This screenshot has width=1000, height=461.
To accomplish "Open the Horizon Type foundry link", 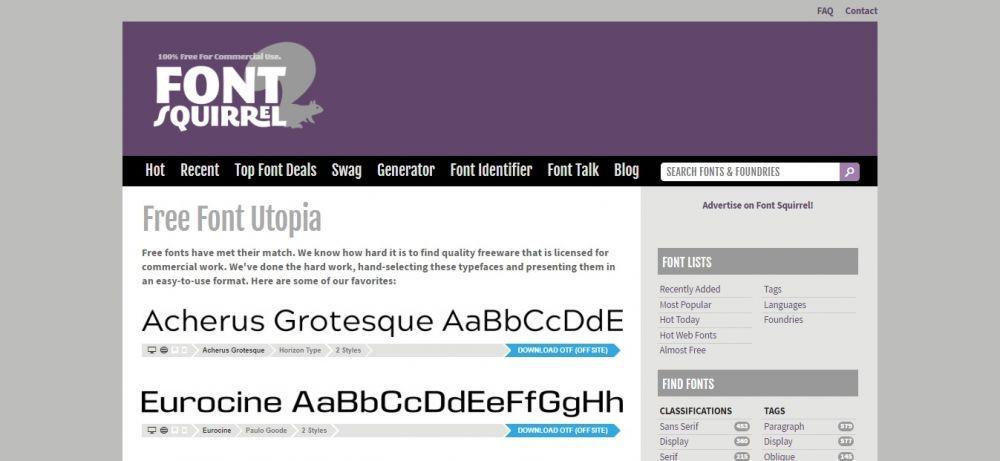I will click(x=300, y=350).
